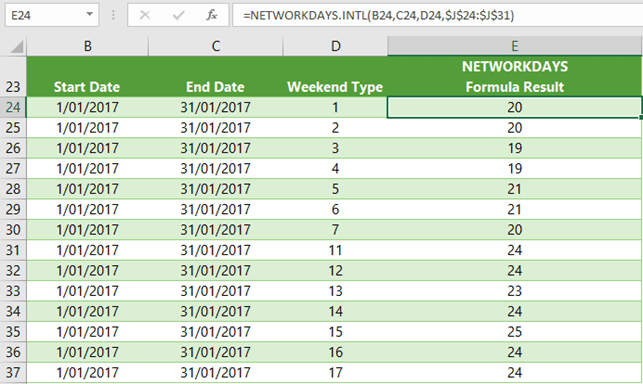This screenshot has width=643, height=384.
Task: Select the start date cell in row 37
Action: 87,373
